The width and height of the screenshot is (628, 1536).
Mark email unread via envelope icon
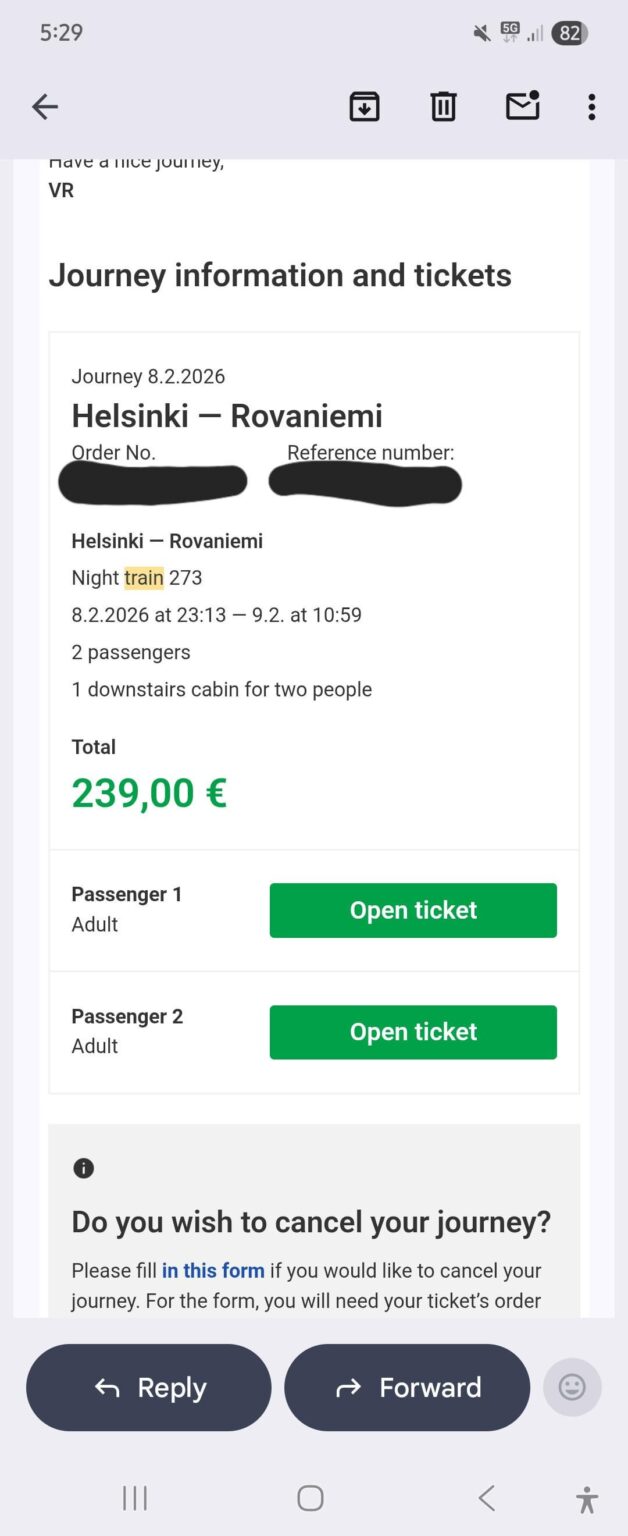click(522, 106)
